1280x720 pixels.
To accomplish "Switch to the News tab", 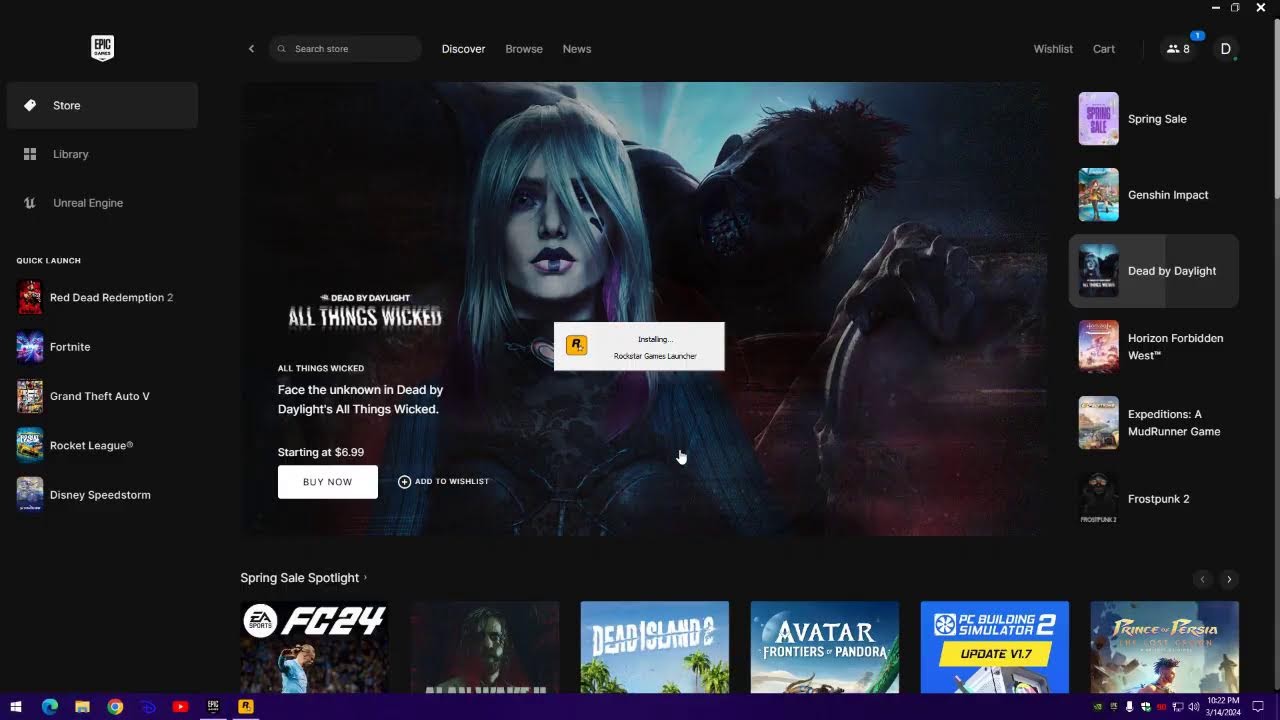I will (x=577, y=49).
